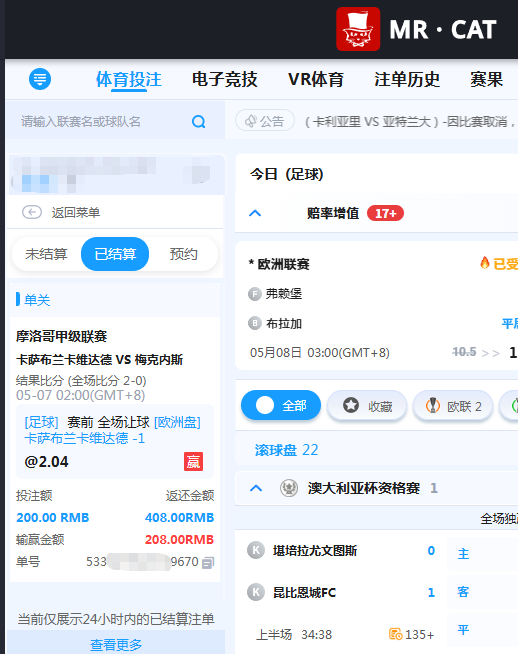The image size is (518, 654).
Task: Click the flame icon beside 已受
Action: tap(484, 263)
